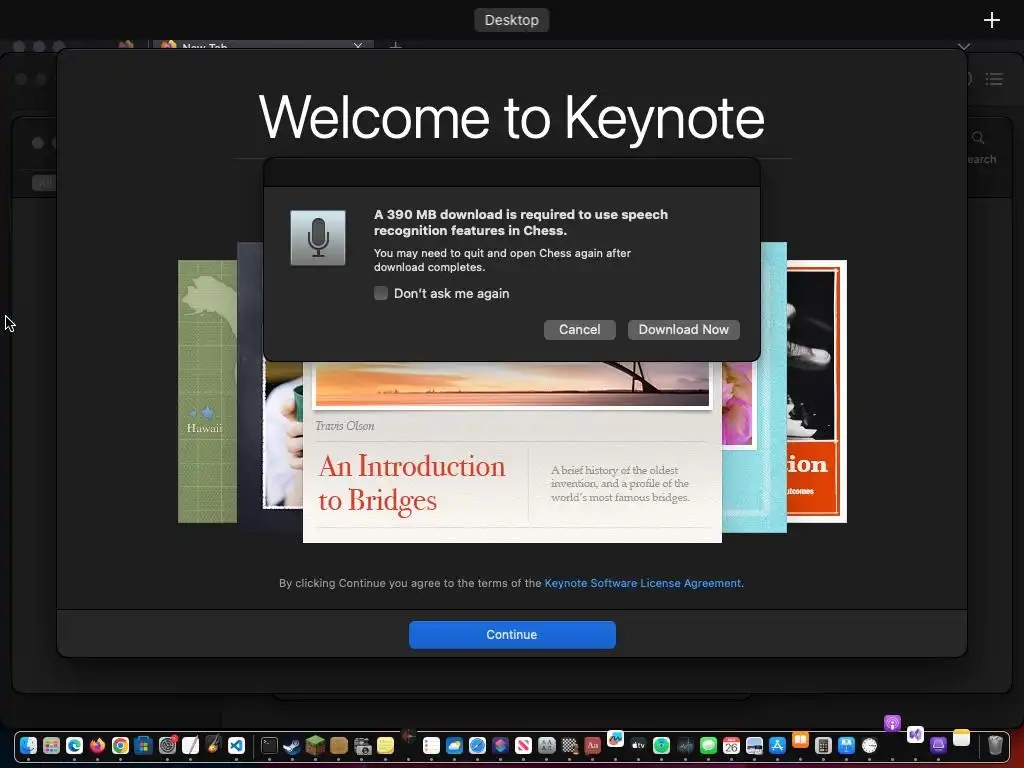
Task: Launch Minecraft grass block icon
Action: click(315, 745)
